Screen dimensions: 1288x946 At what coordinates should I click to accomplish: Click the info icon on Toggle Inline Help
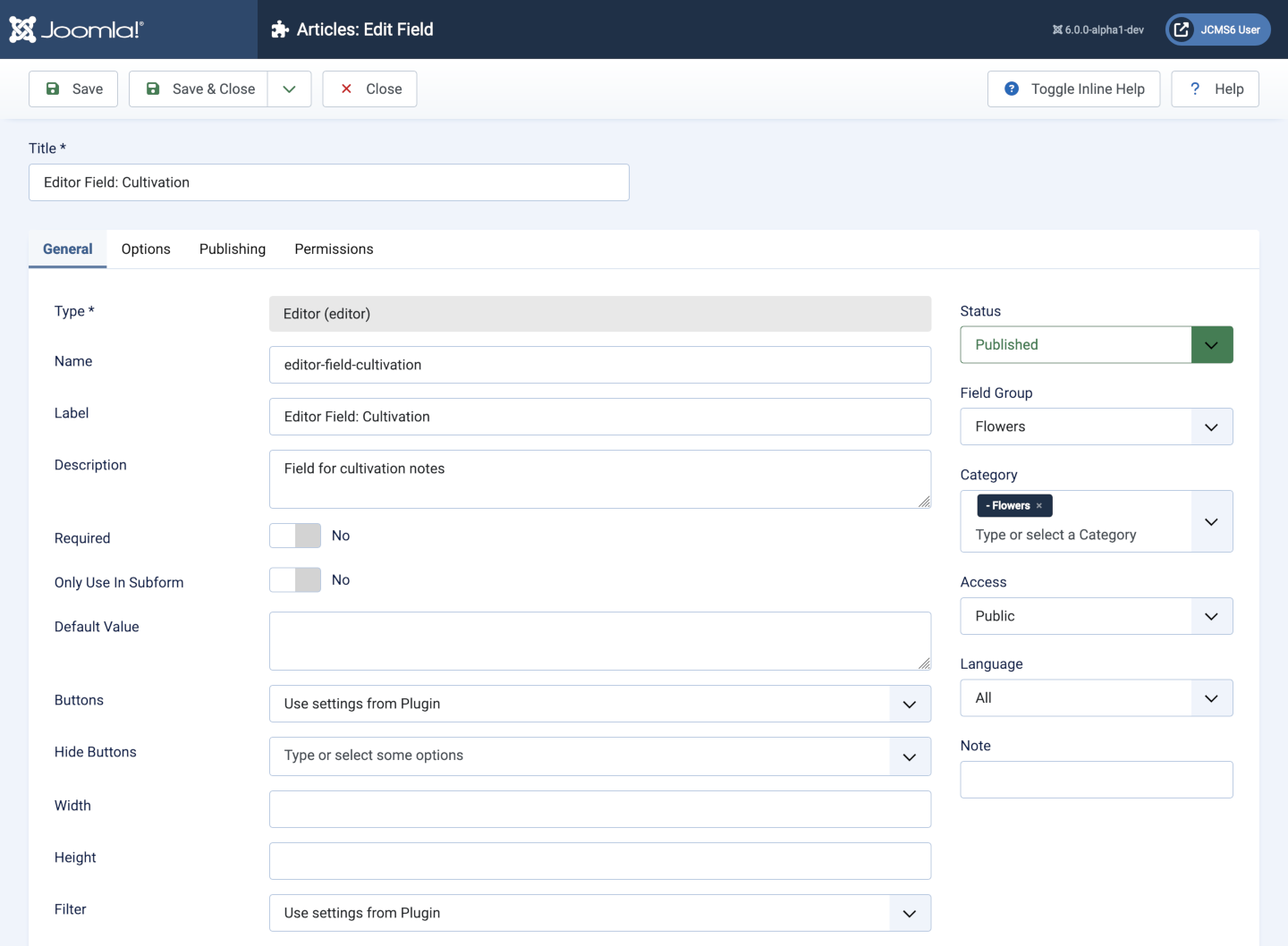tap(1012, 89)
